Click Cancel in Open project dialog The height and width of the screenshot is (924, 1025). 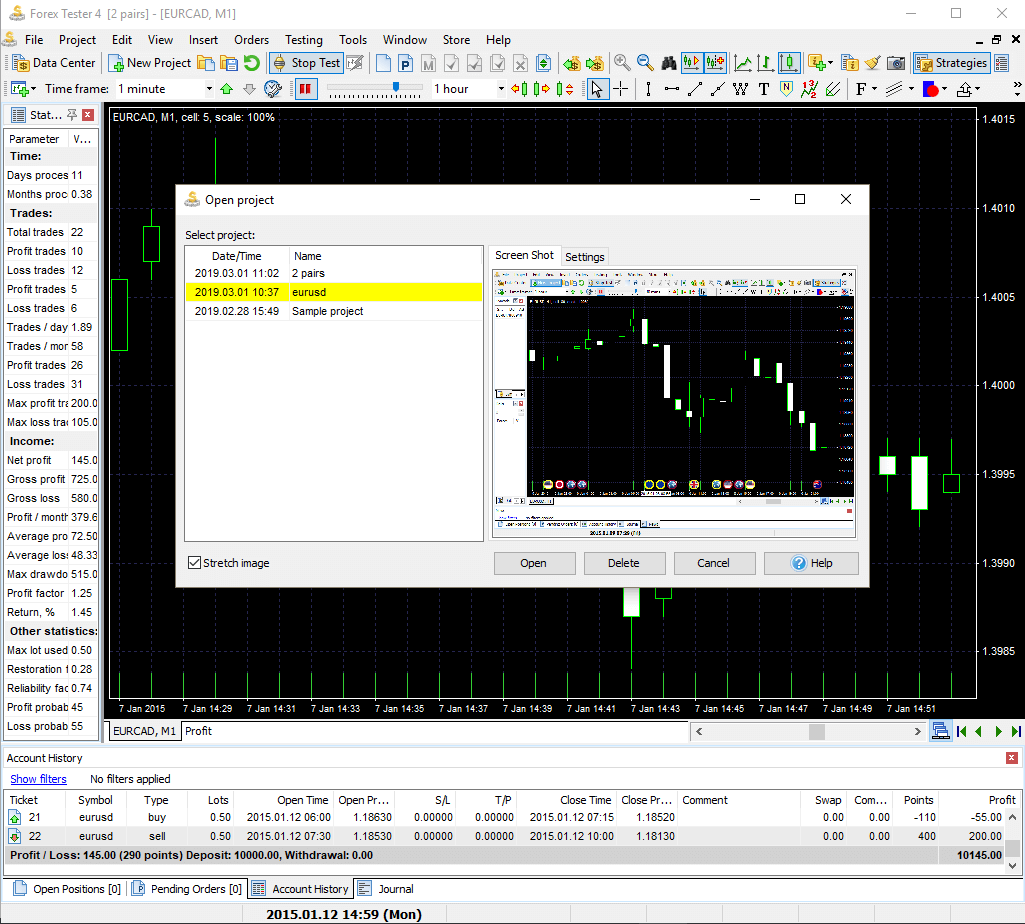pos(714,563)
